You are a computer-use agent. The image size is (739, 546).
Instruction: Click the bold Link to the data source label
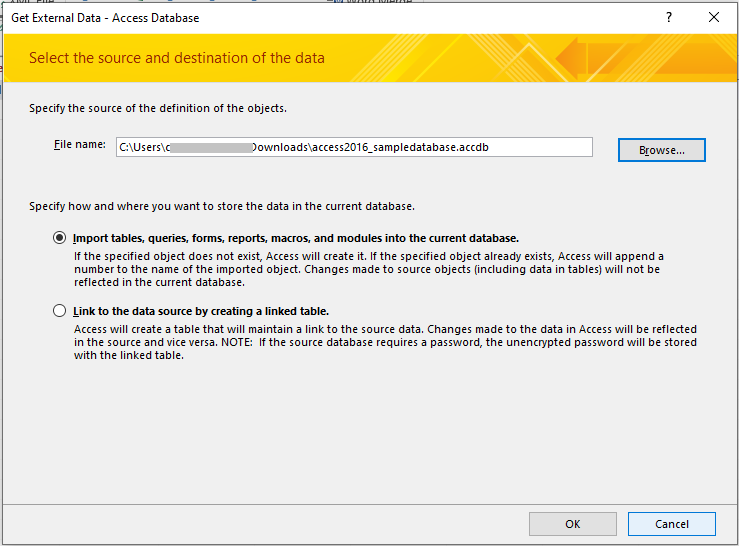[x=201, y=311]
